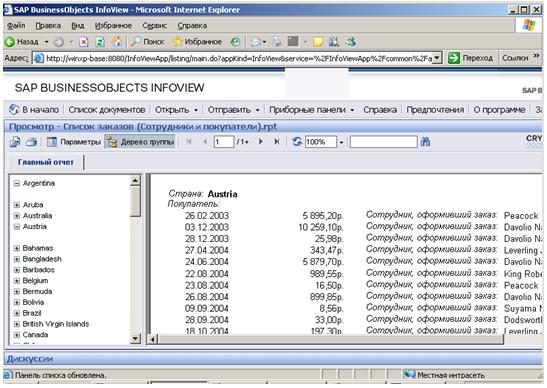Viewport: 547px width, 388px height.
Task: Select Bolivia in group tree
Action: click(33, 303)
